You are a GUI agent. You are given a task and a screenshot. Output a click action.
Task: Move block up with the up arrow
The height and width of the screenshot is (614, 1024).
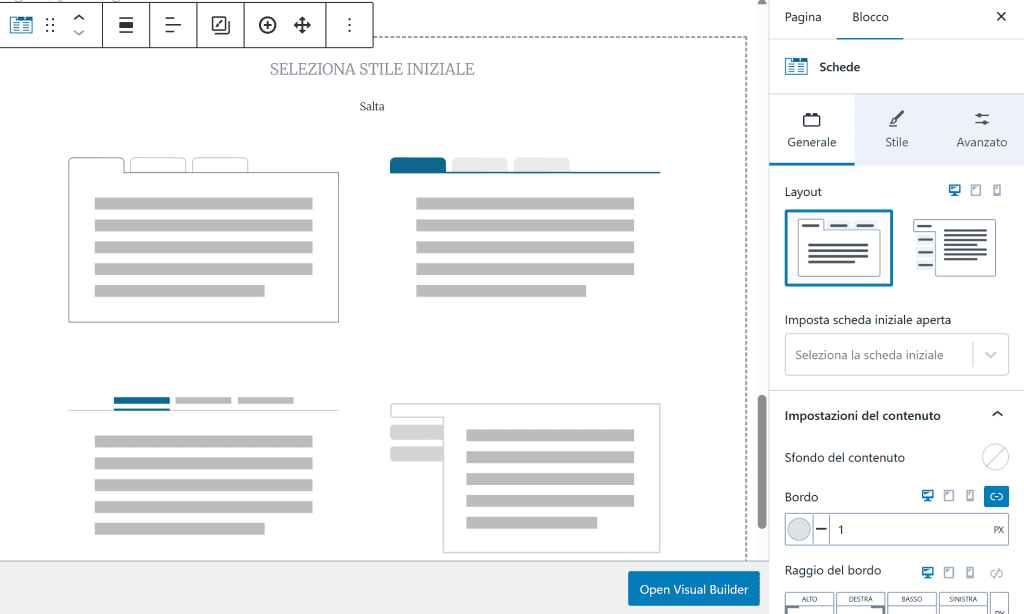click(79, 18)
